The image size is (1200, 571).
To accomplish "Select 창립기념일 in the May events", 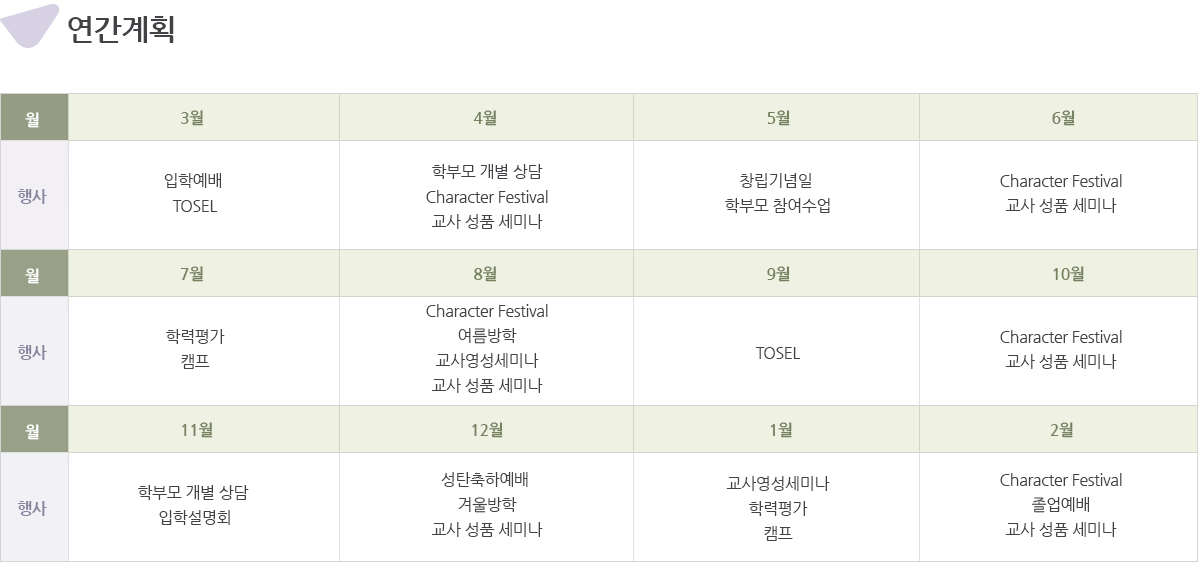I will pos(777,182).
